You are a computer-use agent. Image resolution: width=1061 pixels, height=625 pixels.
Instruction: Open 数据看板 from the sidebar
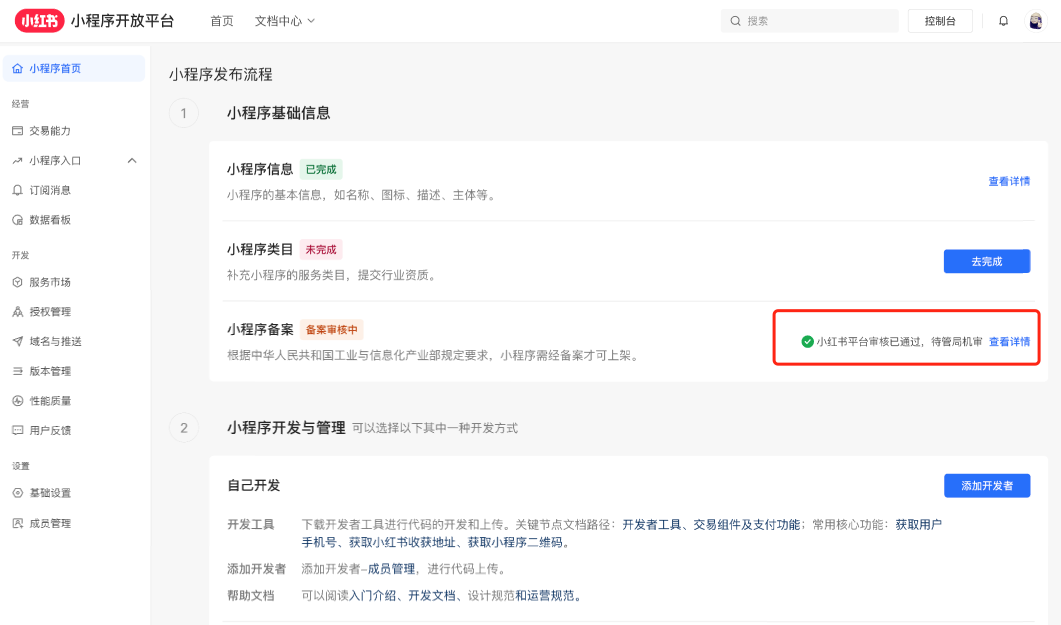point(49,220)
